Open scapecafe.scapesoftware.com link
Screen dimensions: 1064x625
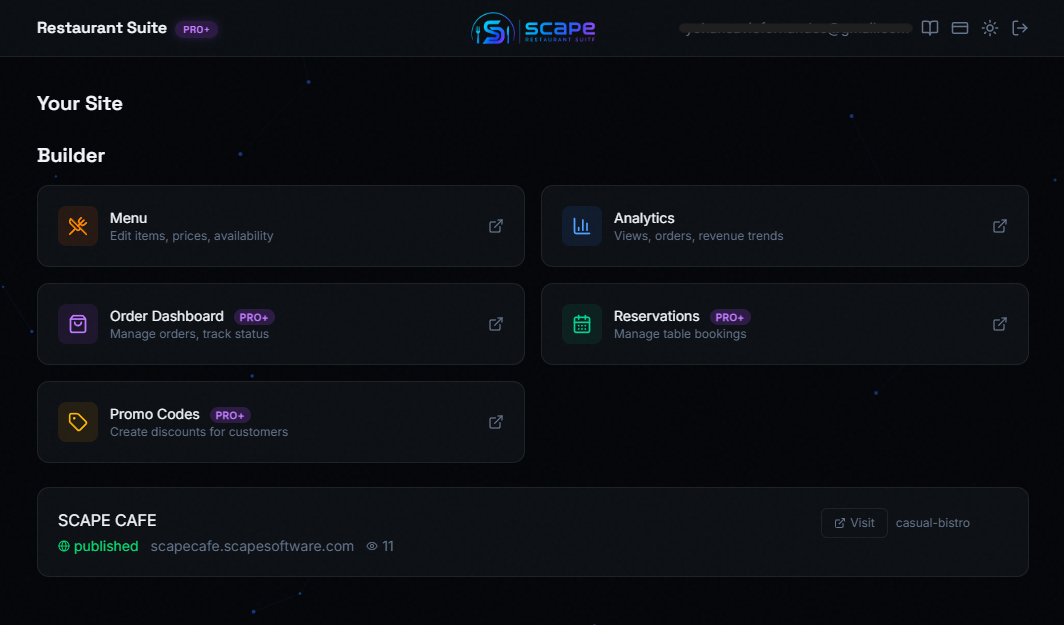[252, 546]
